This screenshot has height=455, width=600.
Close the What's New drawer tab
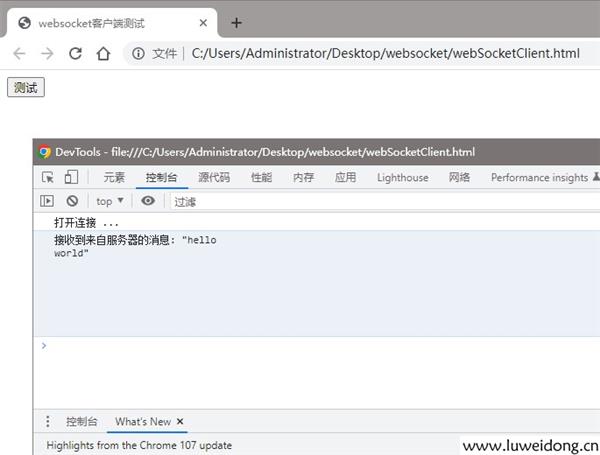click(180, 422)
